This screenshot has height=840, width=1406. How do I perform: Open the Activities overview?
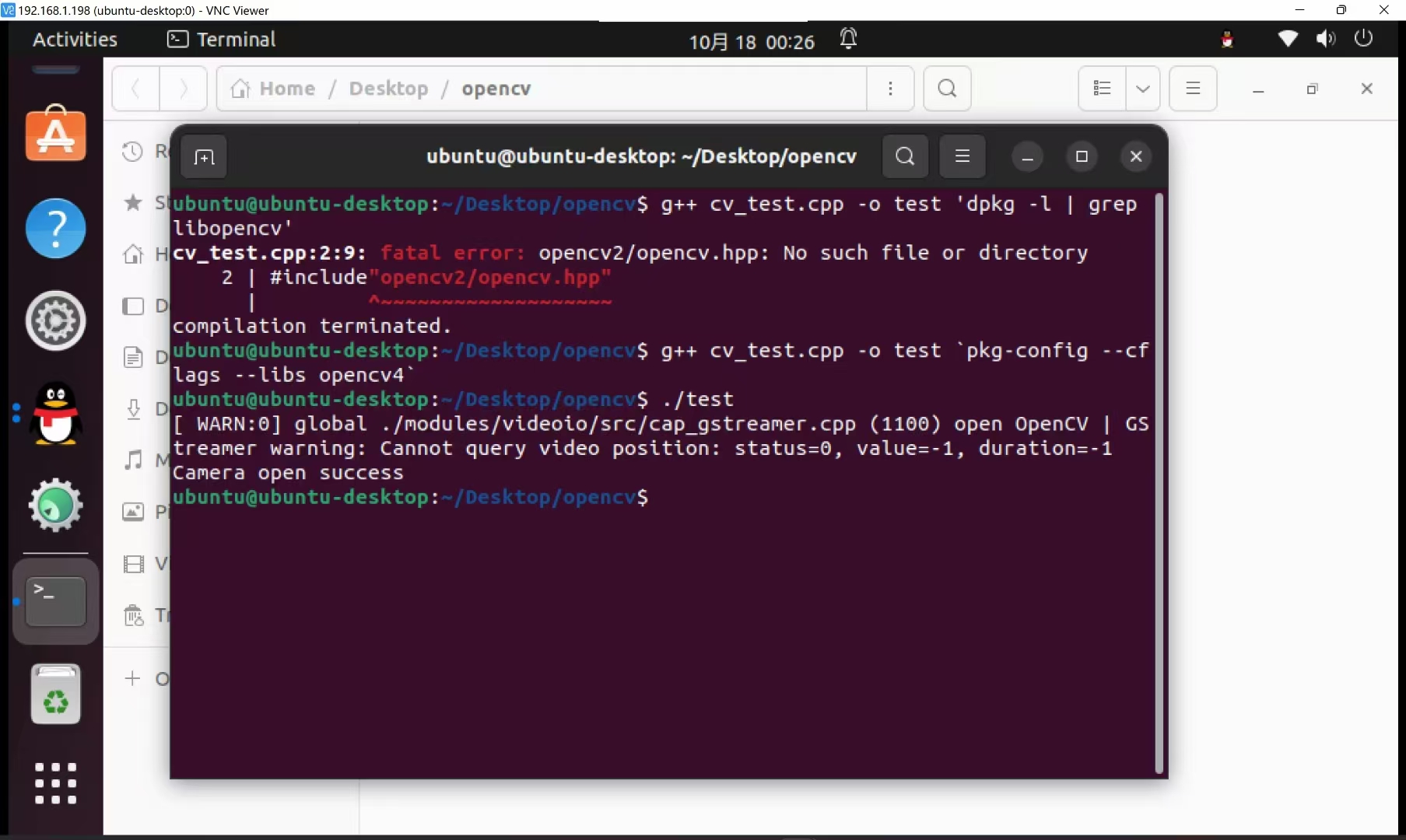(x=75, y=40)
